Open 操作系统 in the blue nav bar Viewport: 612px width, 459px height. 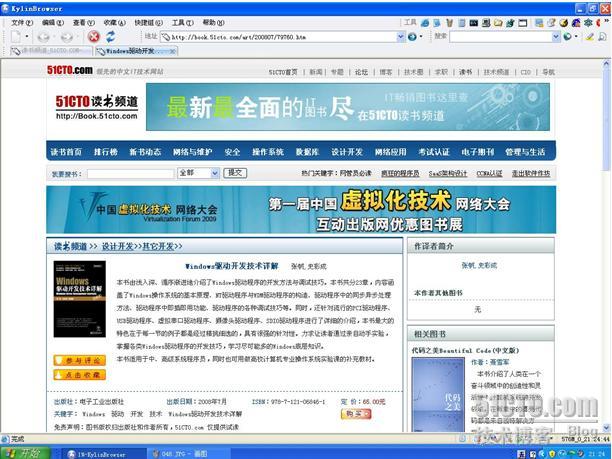(268, 152)
